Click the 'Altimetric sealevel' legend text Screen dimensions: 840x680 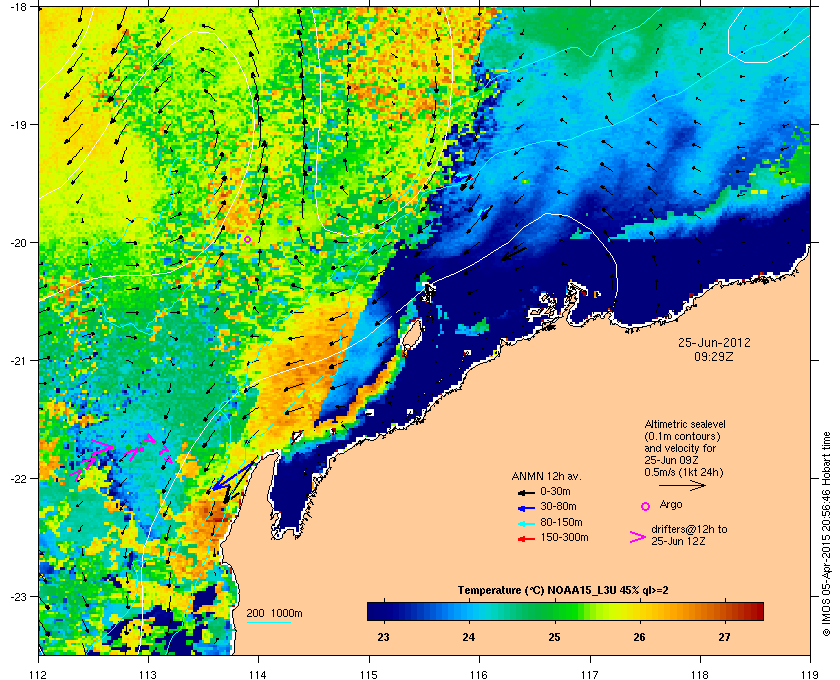(x=685, y=424)
